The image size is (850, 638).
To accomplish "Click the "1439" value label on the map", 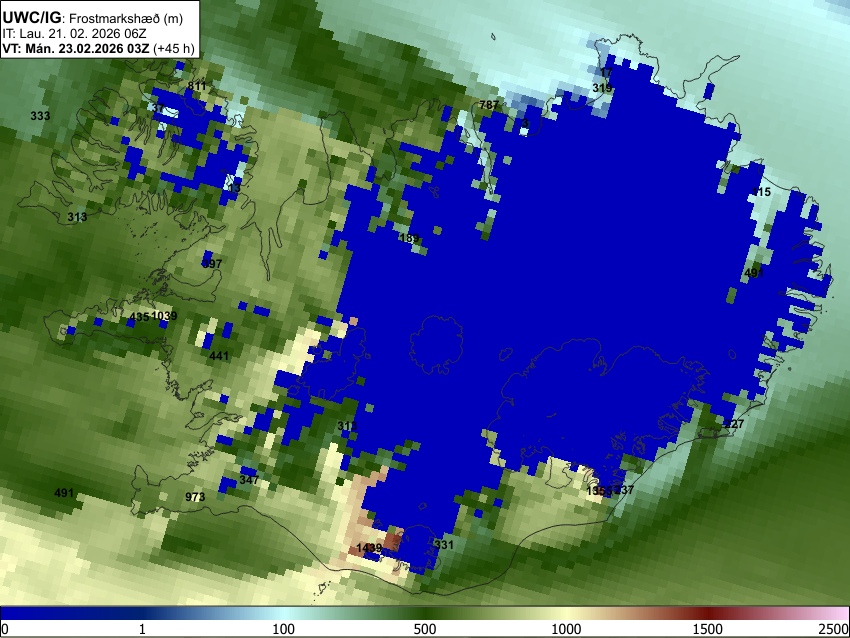I will coord(369,548).
